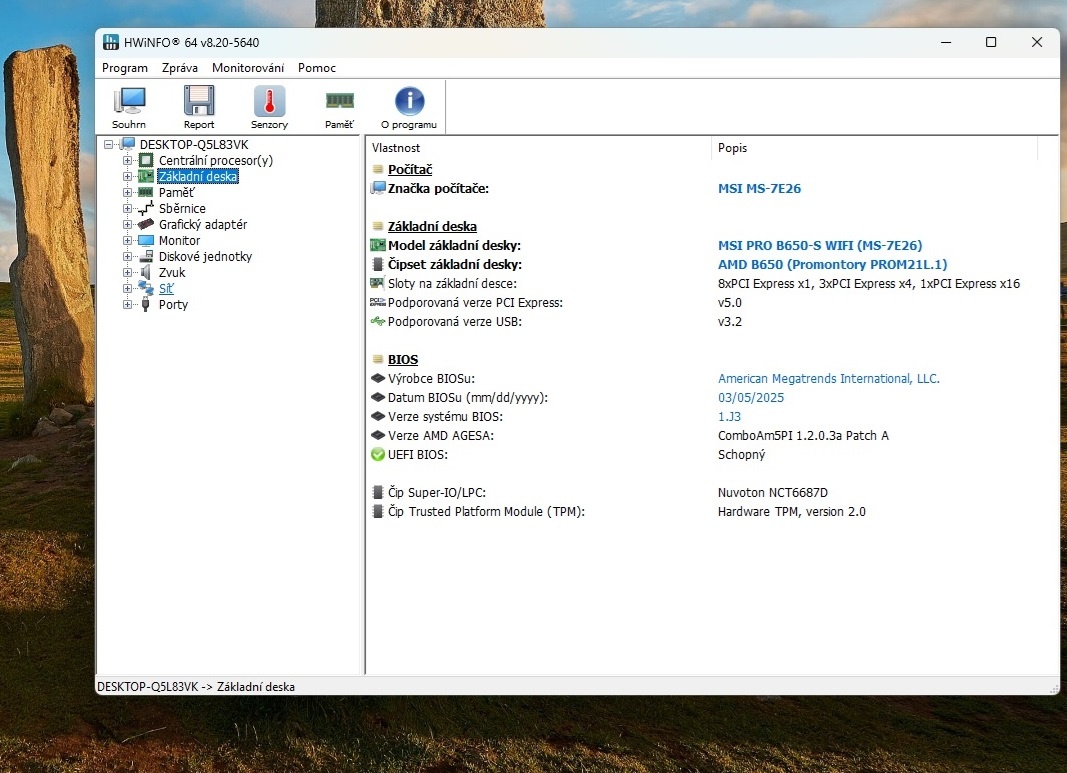This screenshot has height=773, width=1067.
Task: Expand the Grafický adaptér node
Action: pyautogui.click(x=127, y=225)
